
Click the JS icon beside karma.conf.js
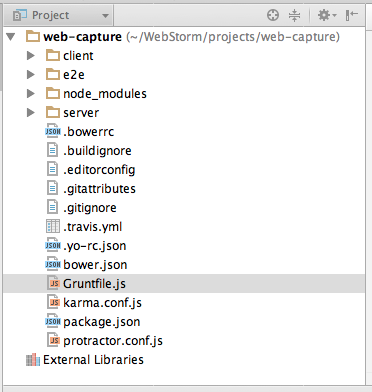point(53,303)
